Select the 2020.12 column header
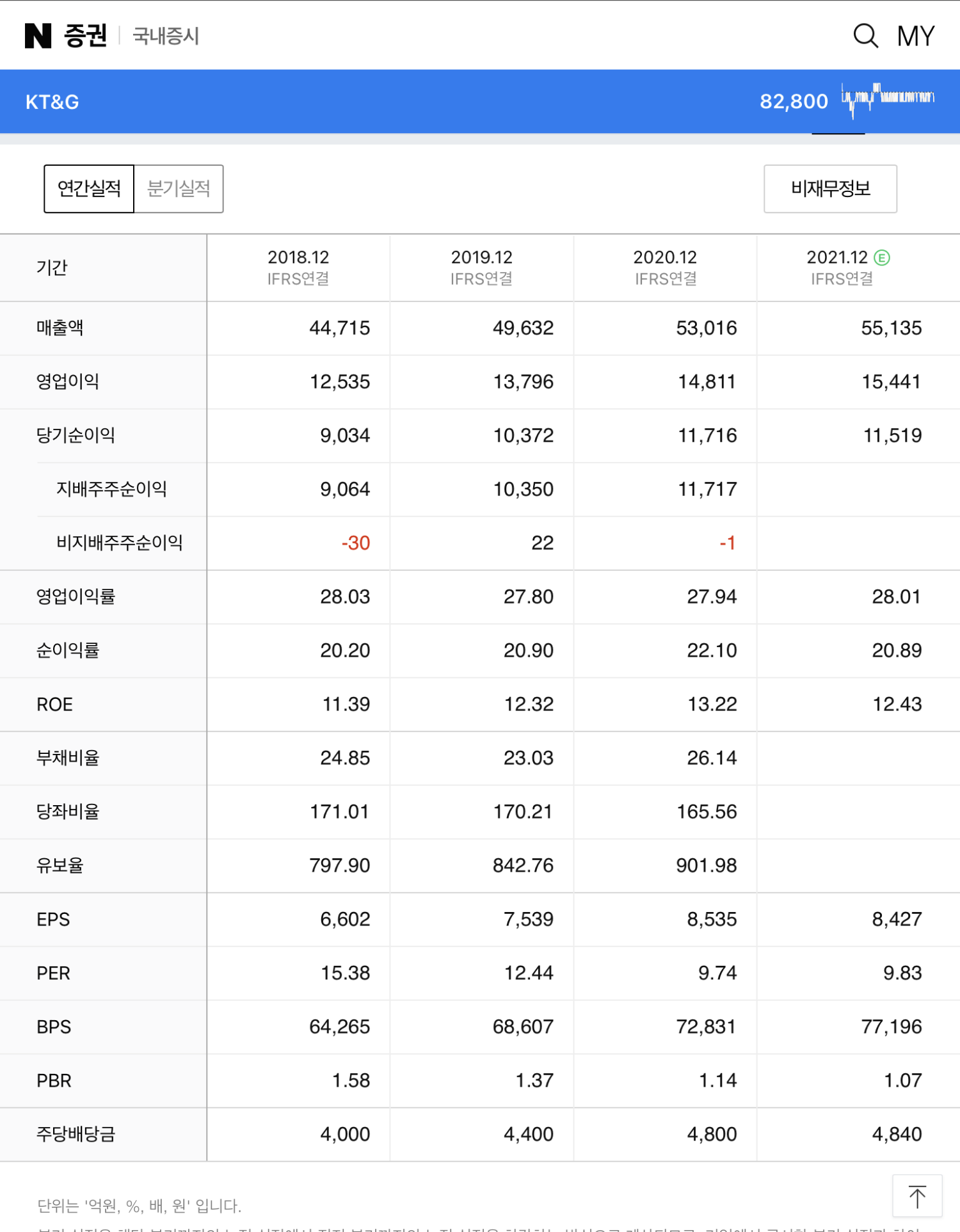960x1232 pixels. point(665,268)
